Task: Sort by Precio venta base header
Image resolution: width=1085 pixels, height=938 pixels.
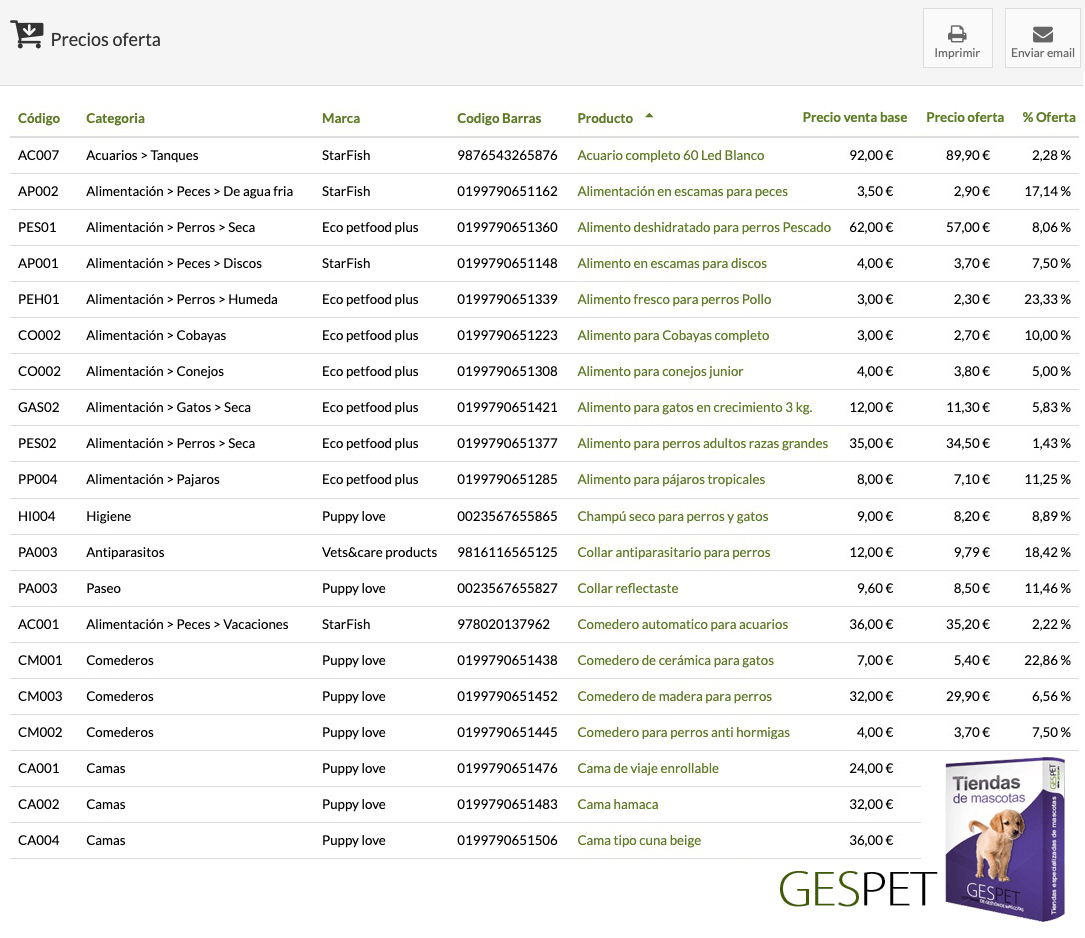Action: click(x=854, y=117)
